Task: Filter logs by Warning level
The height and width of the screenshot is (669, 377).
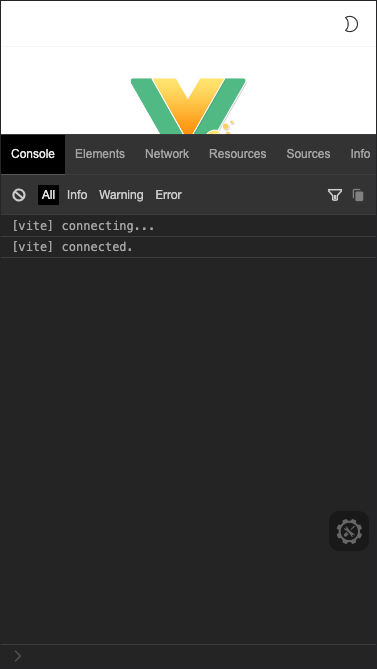Action: (121, 195)
